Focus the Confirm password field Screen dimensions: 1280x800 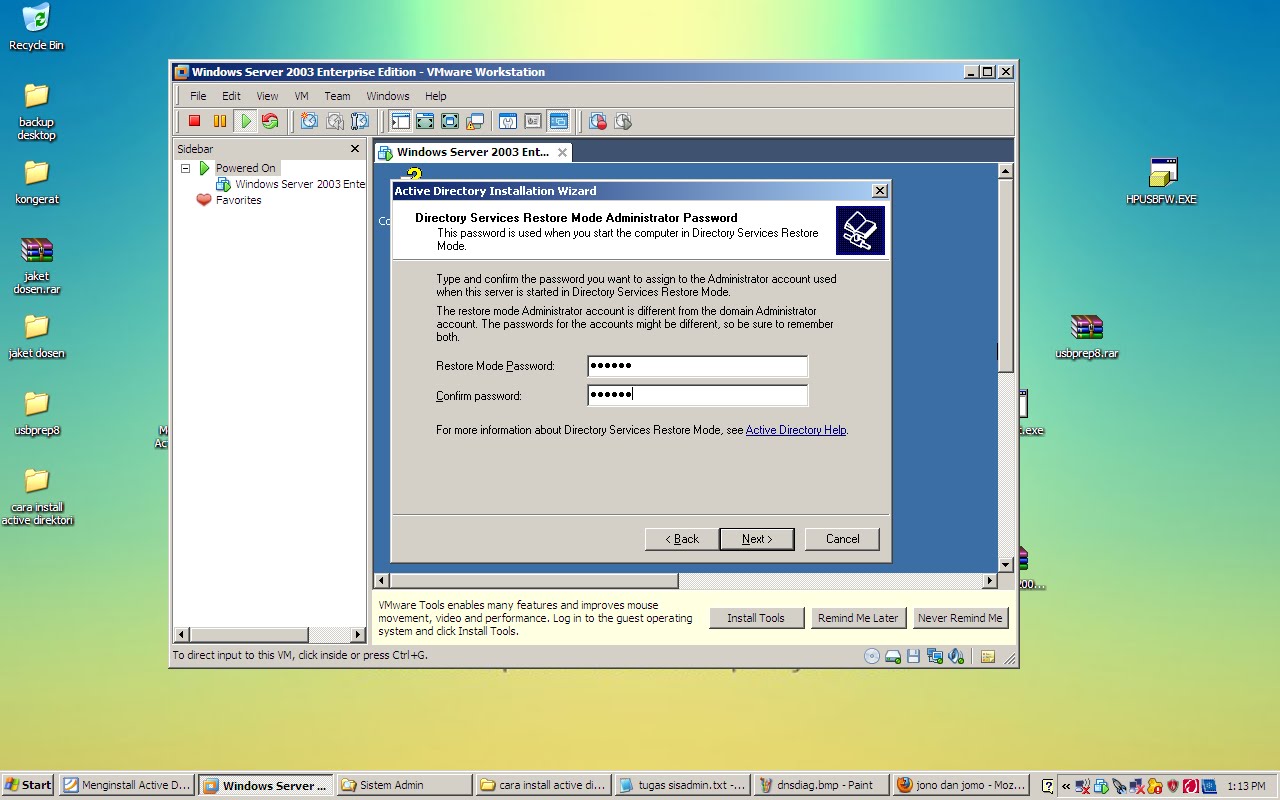(697, 395)
